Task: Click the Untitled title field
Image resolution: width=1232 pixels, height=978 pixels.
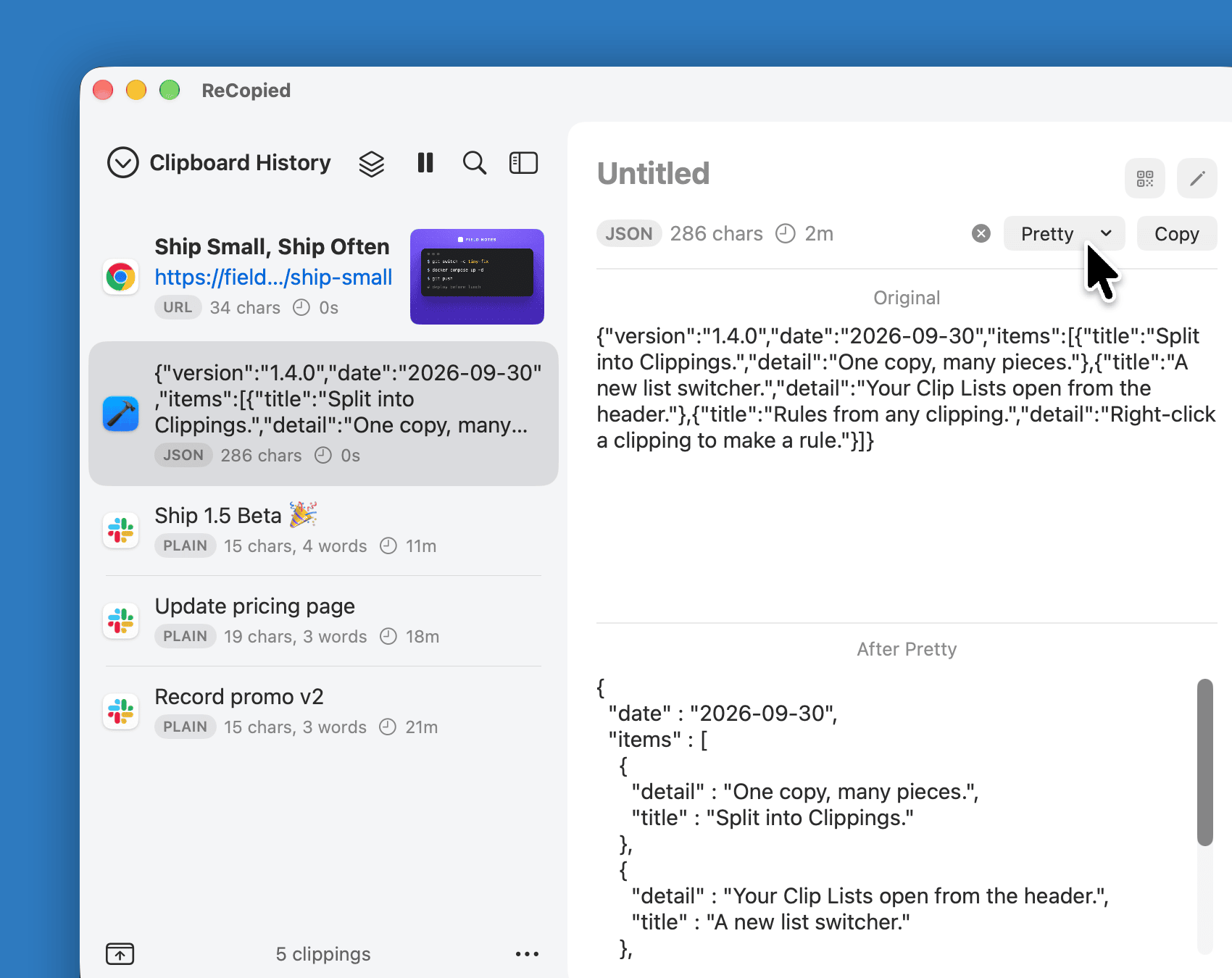Action: (x=653, y=173)
